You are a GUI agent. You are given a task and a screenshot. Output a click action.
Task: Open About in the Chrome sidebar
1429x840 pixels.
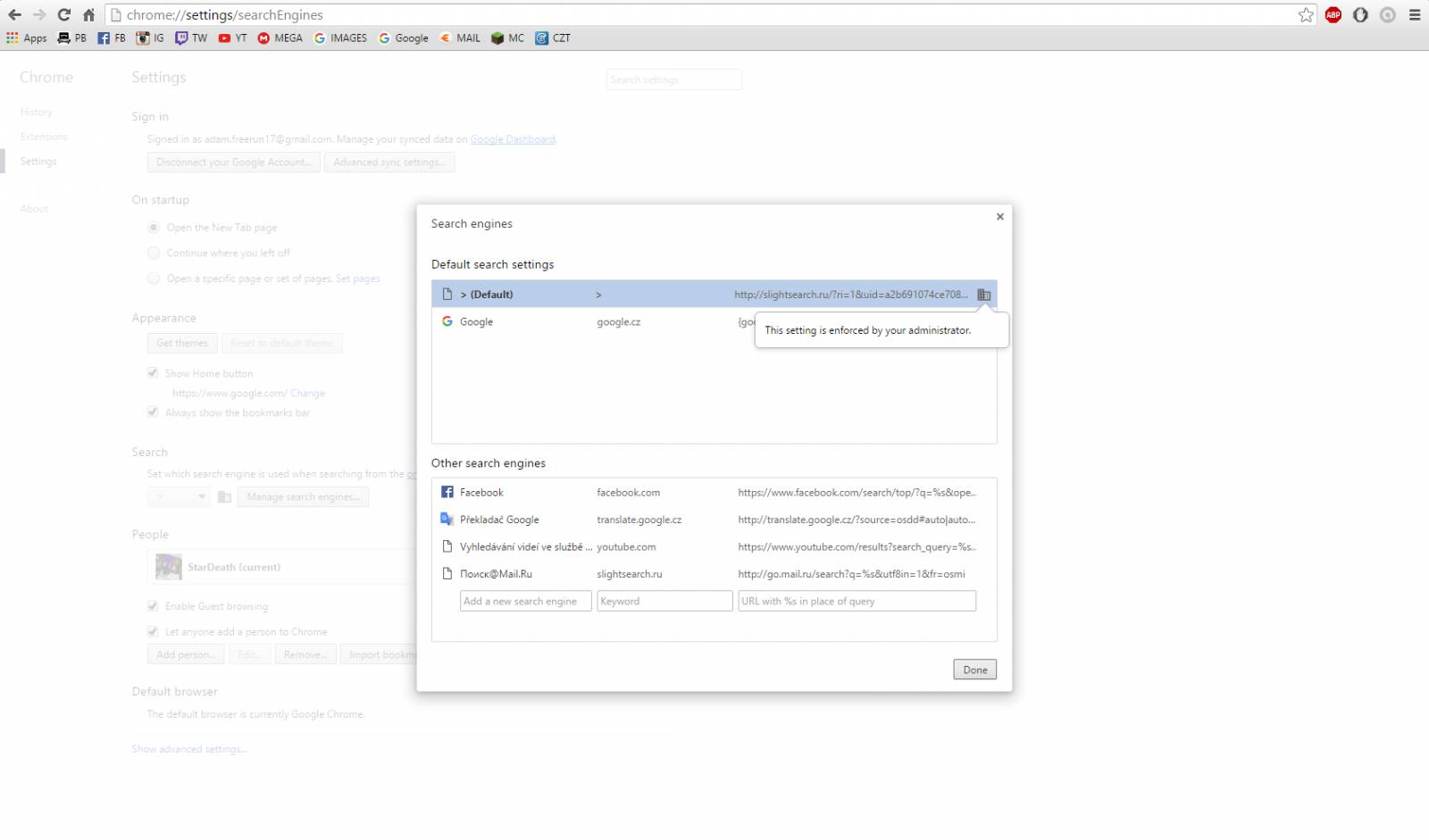[35, 209]
